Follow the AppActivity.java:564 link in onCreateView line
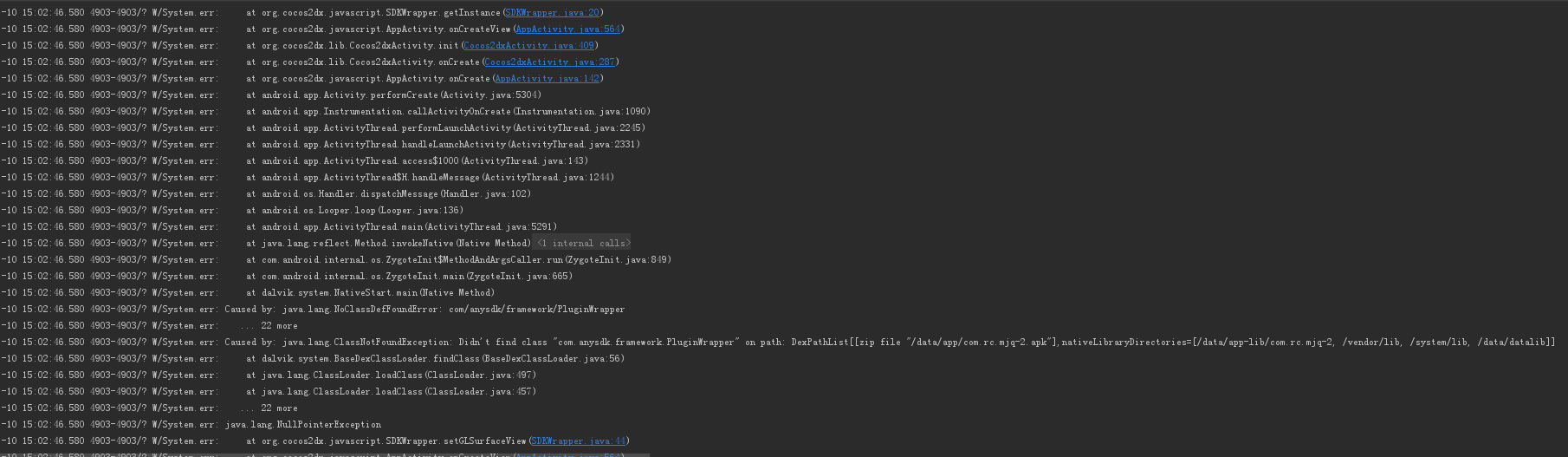Viewport: 1568px width, 457px height. tap(567, 29)
